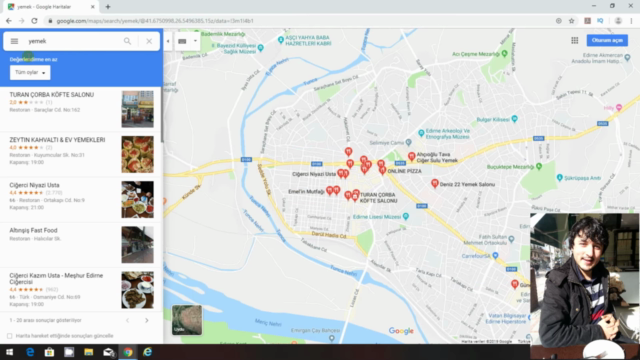Open Microsoft Edge from taskbar

pyautogui.click(x=30, y=352)
